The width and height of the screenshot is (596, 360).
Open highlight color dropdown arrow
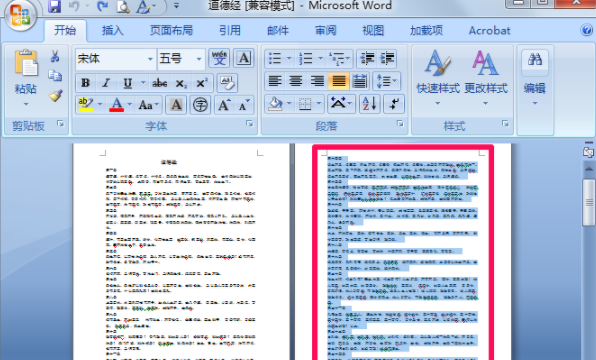pyautogui.click(x=100, y=104)
